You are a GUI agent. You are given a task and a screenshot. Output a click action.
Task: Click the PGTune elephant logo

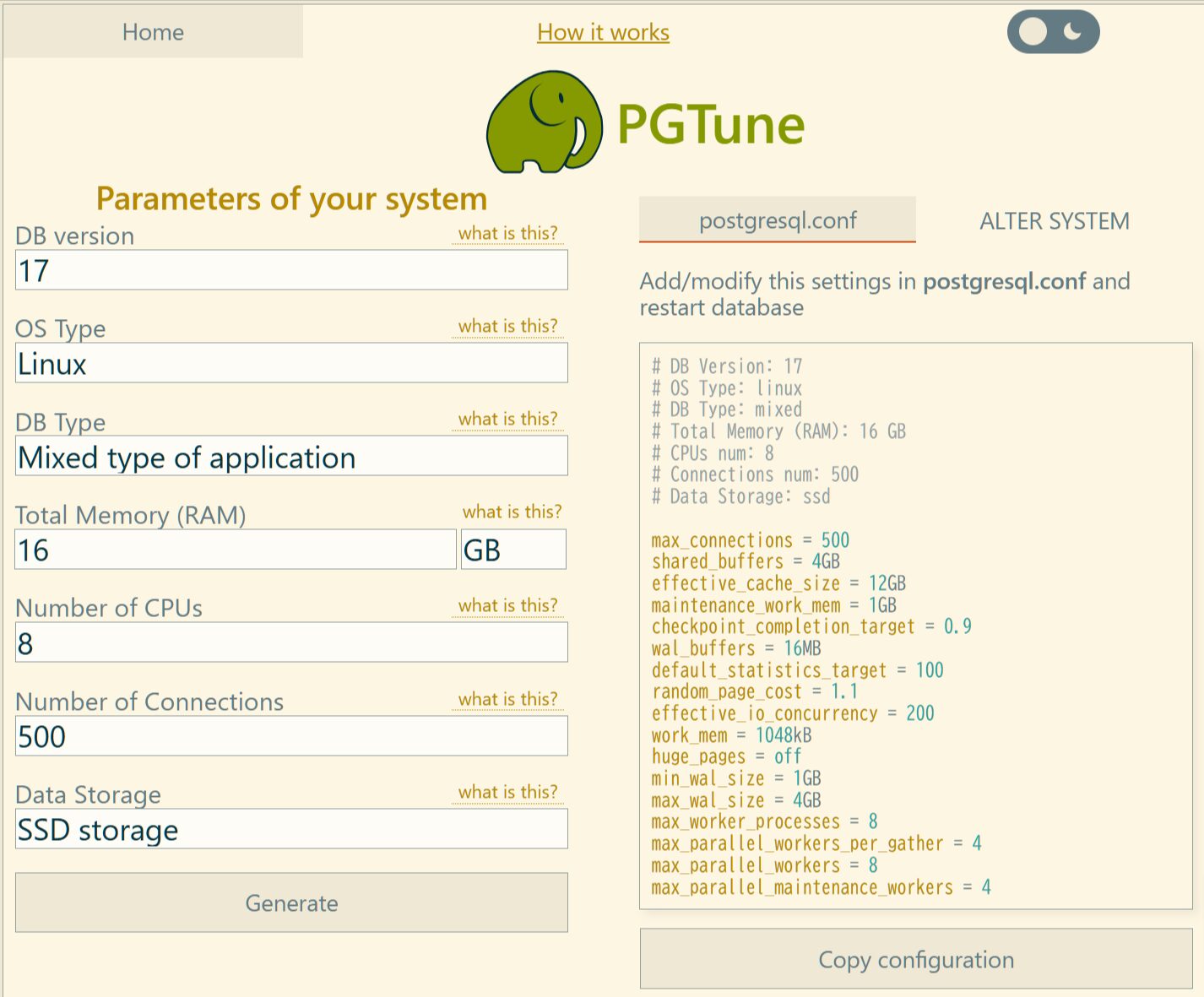coord(544,123)
